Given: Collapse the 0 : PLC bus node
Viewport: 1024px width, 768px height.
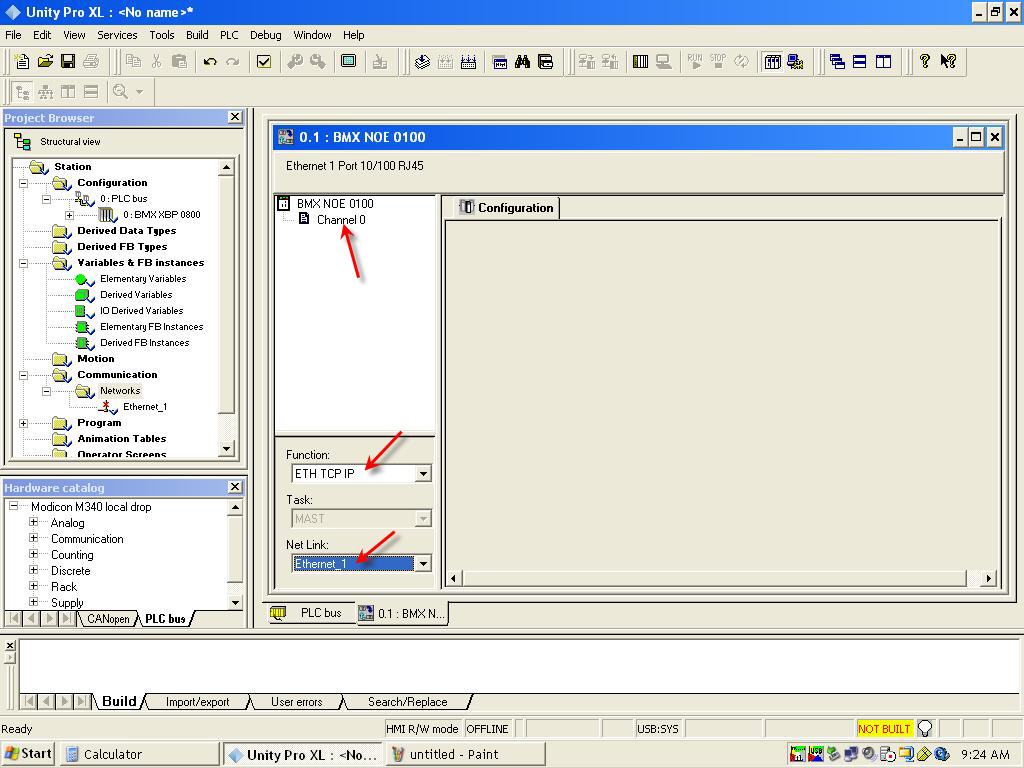Looking at the screenshot, I should 46,199.
